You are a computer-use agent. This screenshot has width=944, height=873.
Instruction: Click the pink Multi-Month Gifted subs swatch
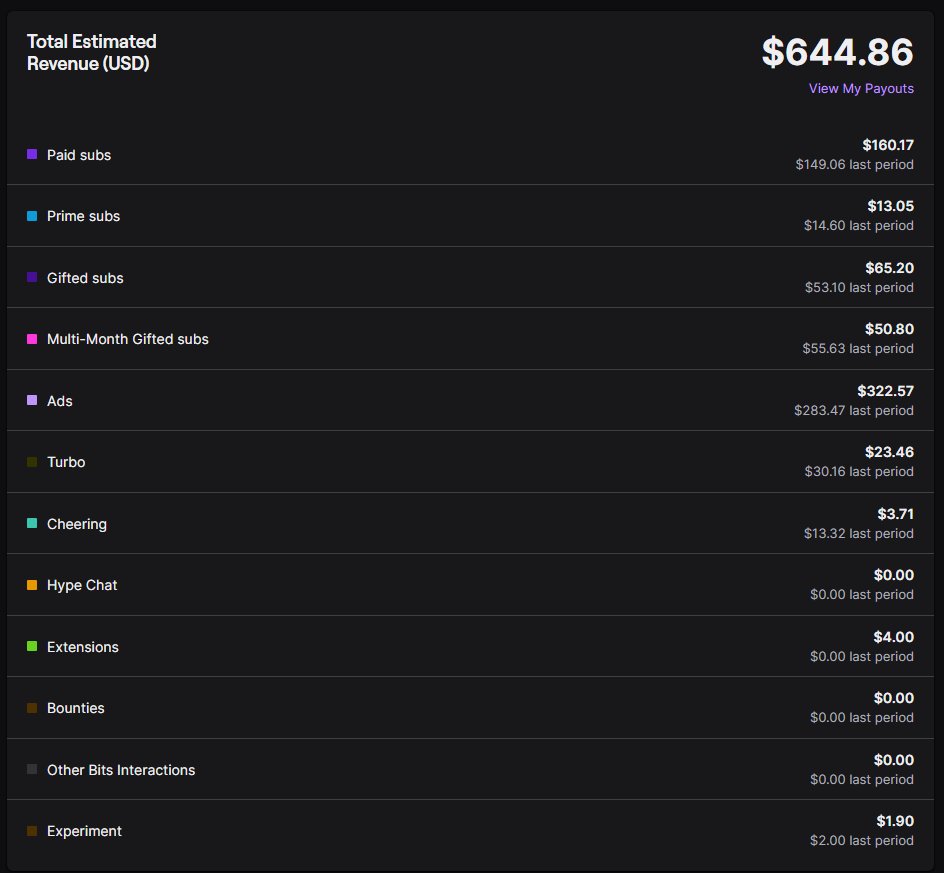coord(32,339)
